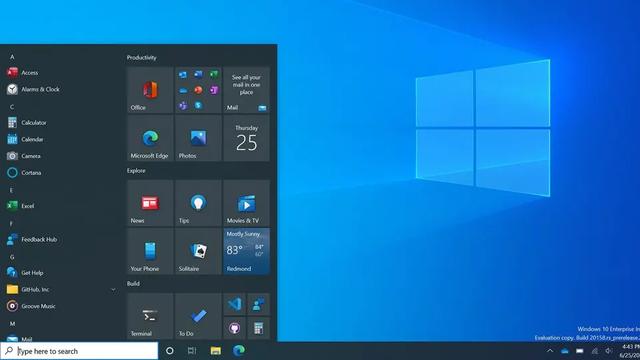
Task: Open the Tips tile
Action: [x=198, y=203]
